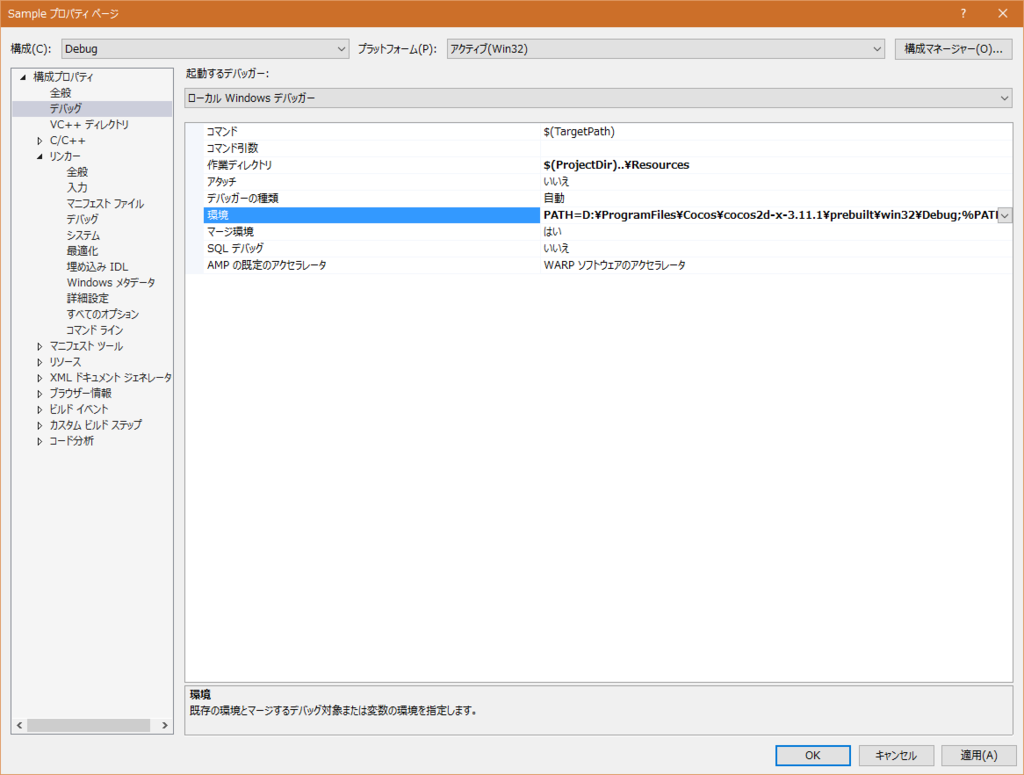Select コマンド ライン in the tree

[x=95, y=330]
